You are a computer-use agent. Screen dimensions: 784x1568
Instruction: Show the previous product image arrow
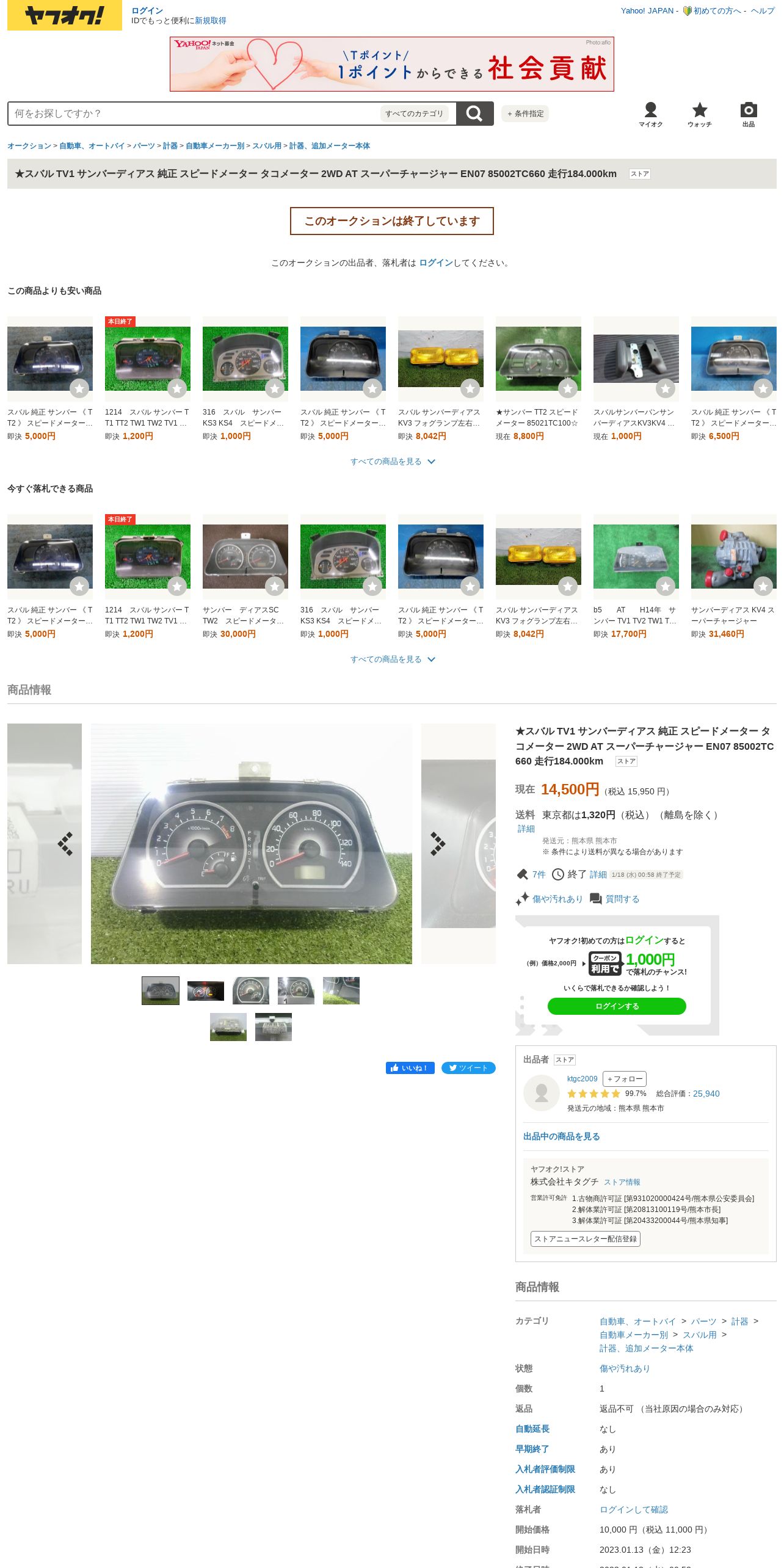click(x=65, y=843)
